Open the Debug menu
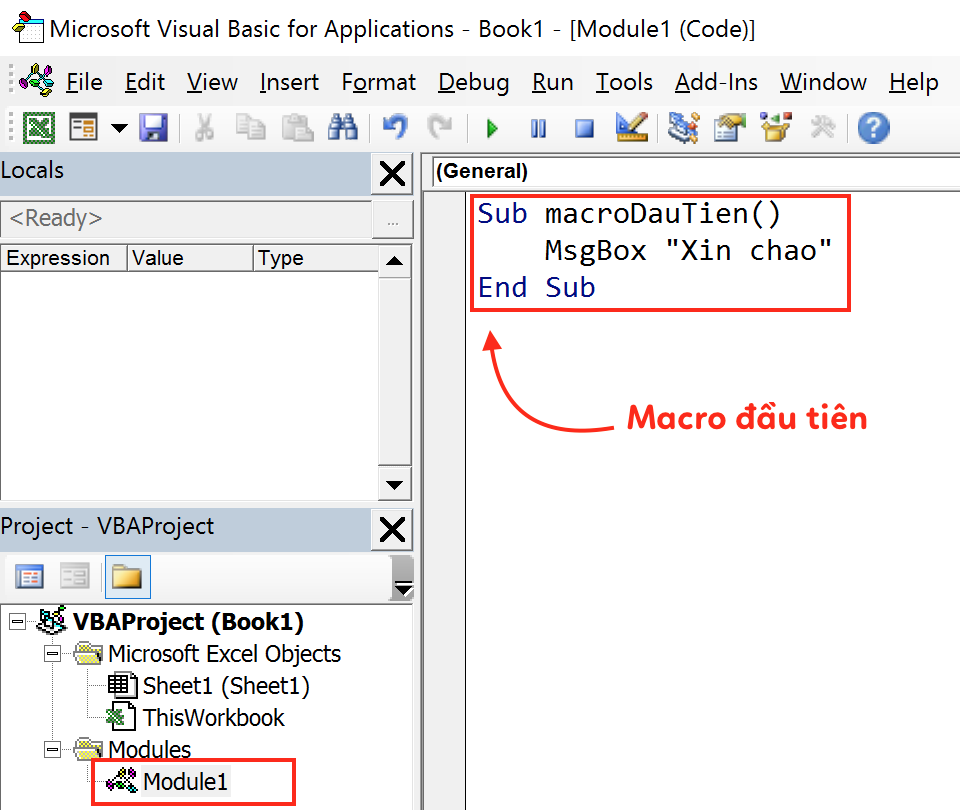This screenshot has height=810, width=960. (x=473, y=82)
